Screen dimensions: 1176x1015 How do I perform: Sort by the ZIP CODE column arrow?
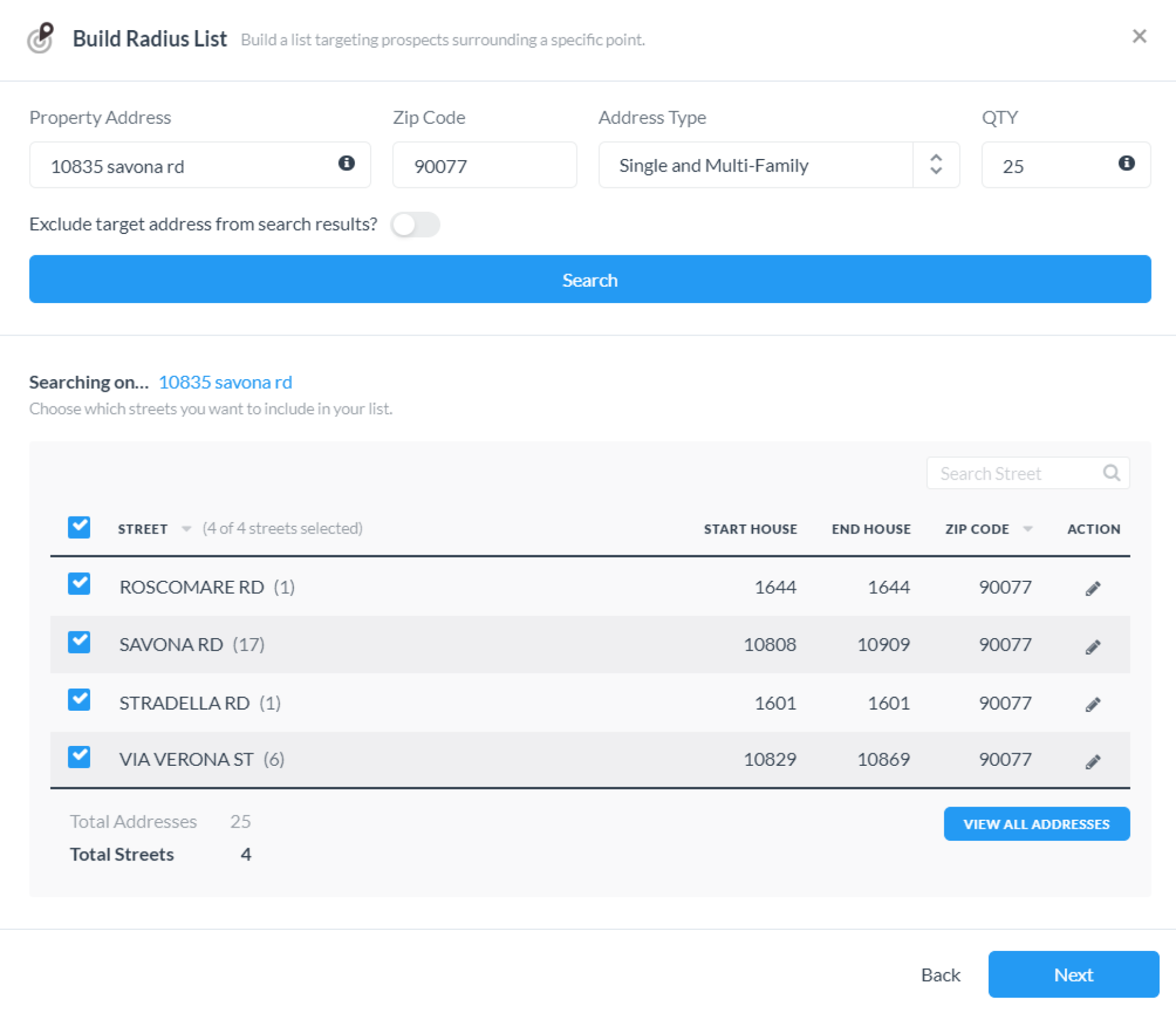click(1027, 529)
